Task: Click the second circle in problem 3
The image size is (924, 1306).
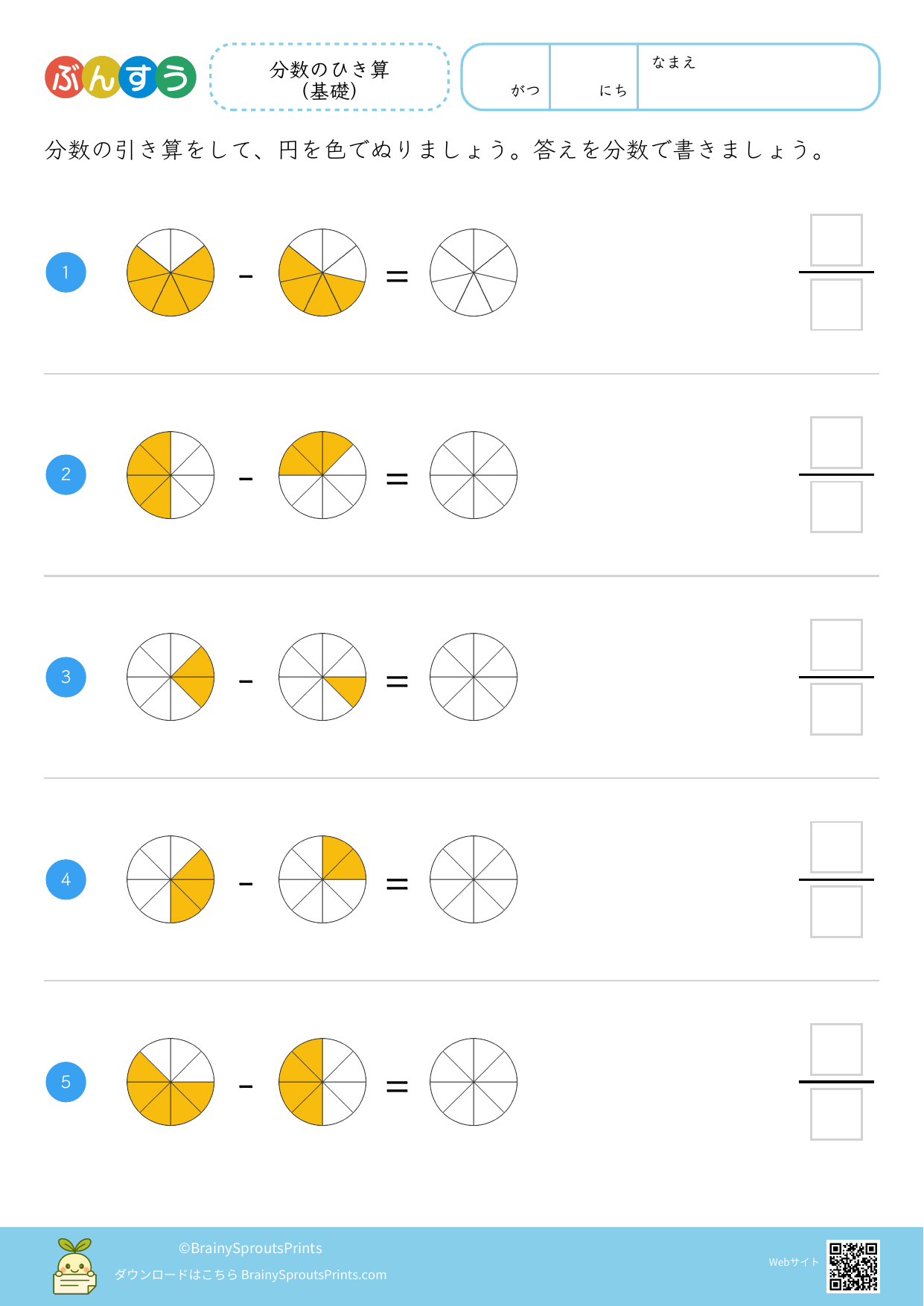Action: point(322,677)
